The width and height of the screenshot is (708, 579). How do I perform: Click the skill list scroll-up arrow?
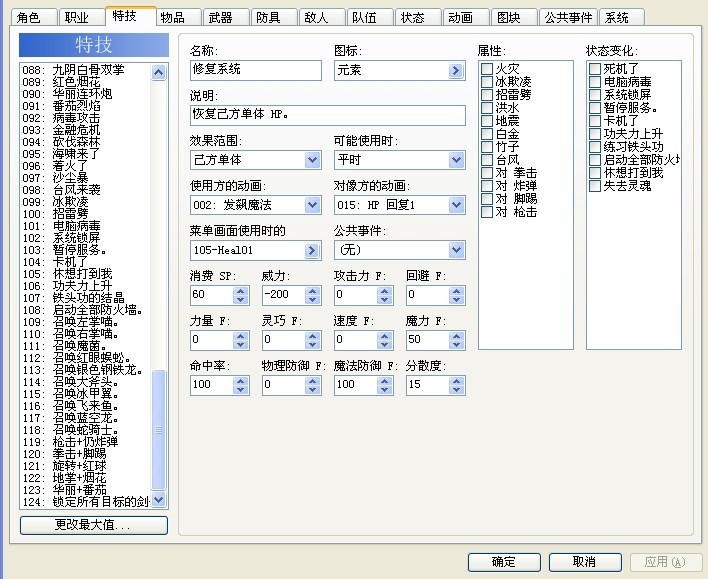(158, 72)
